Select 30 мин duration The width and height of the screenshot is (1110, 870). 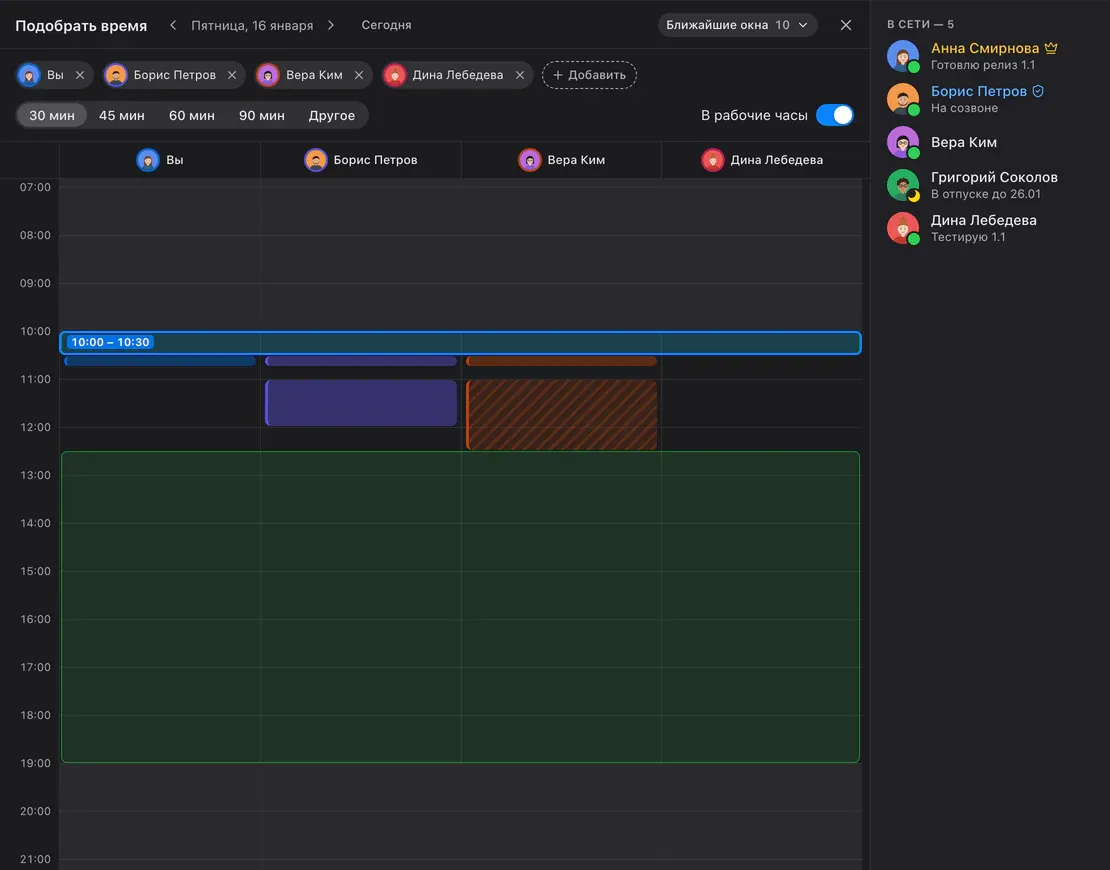[x=52, y=115]
